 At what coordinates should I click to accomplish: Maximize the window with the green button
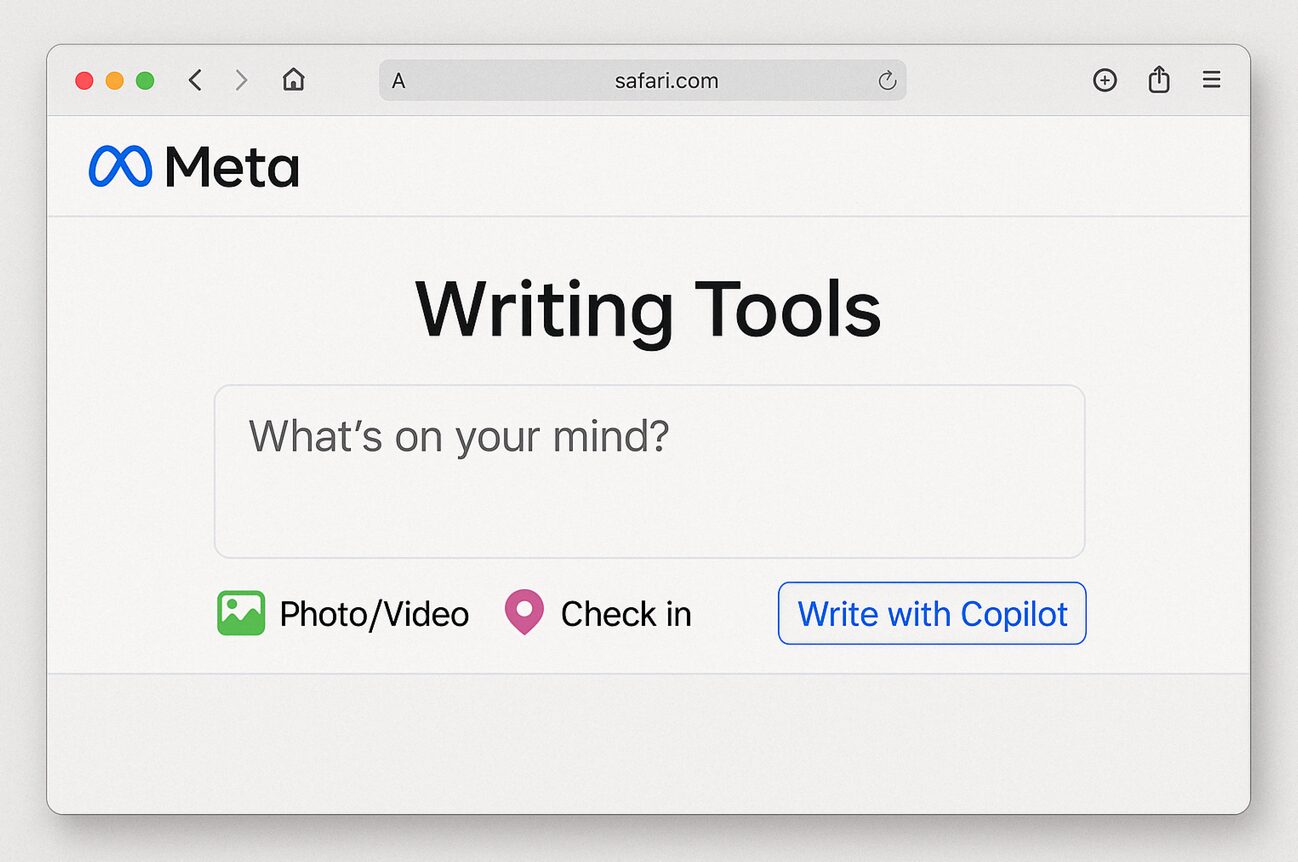[145, 81]
